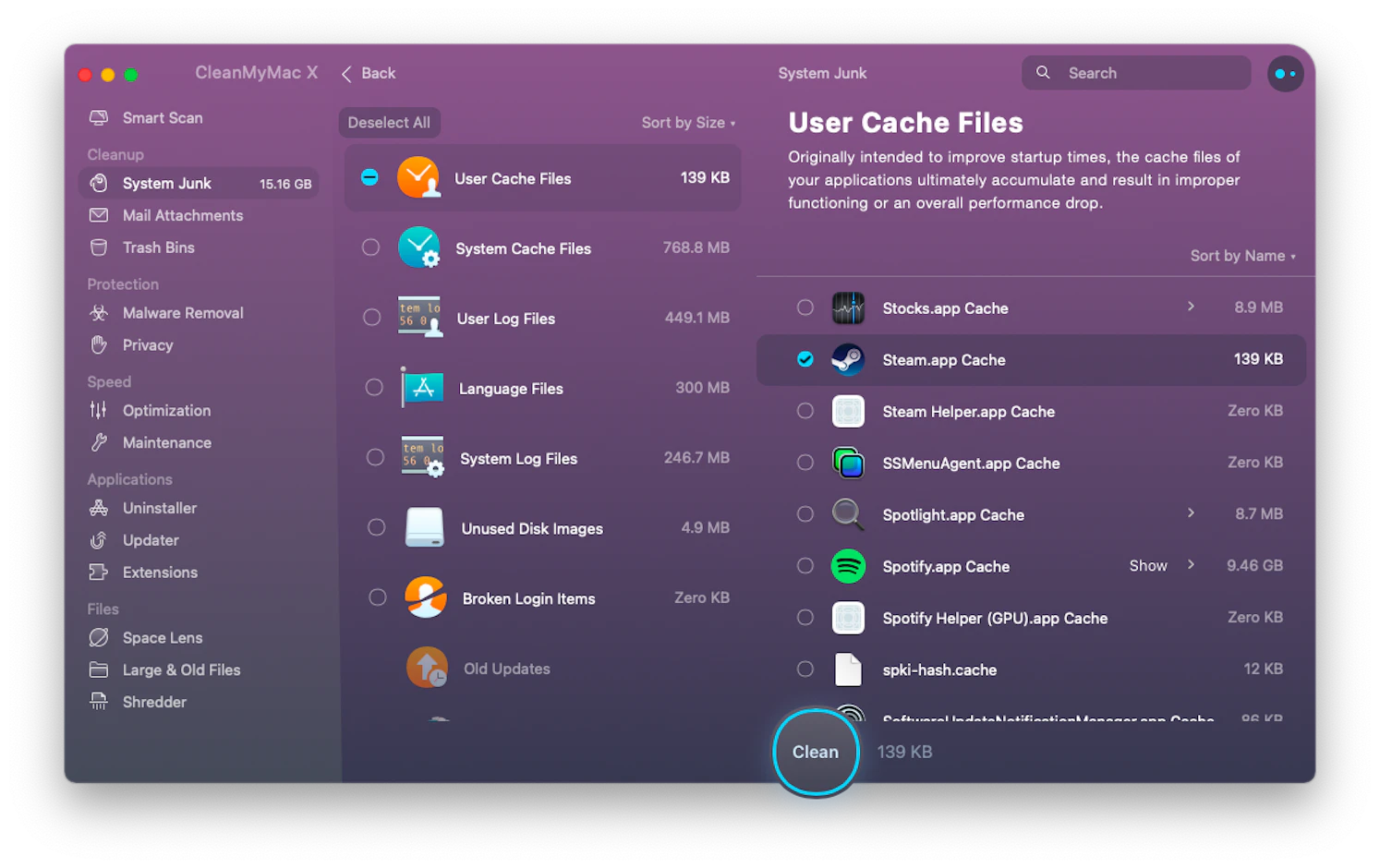Click Show on Spotify.app Cache row
Viewport: 1380px width, 868px height.
pos(1148,566)
